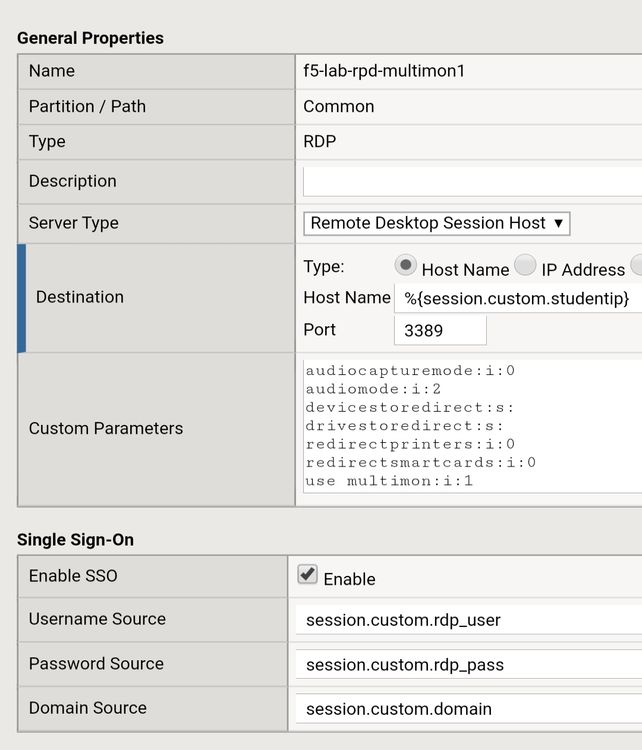Click the Common partition value
Screen dimensions: 642x750
[339, 106]
